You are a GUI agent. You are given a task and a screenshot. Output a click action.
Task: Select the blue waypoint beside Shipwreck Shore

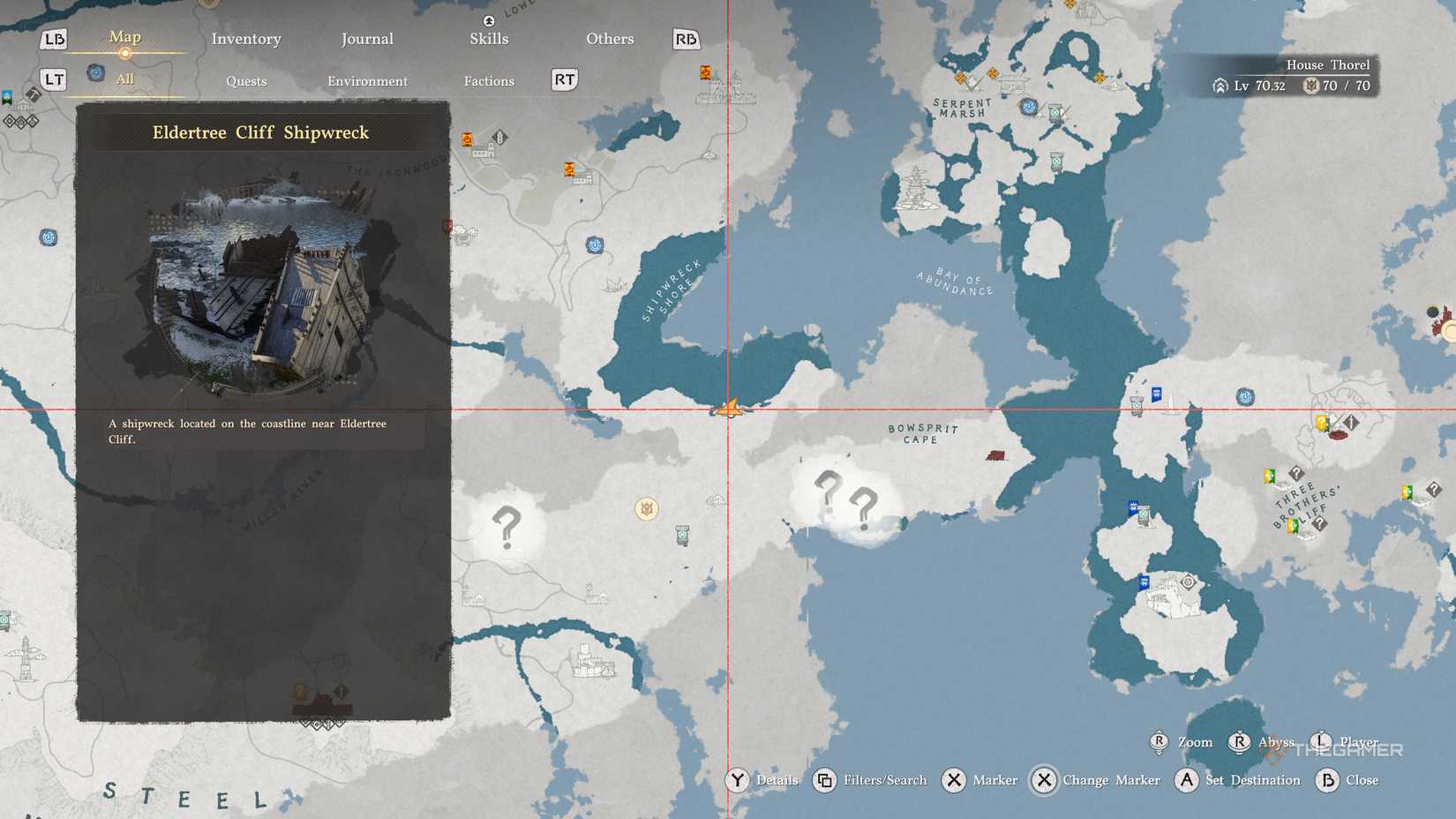click(x=595, y=244)
